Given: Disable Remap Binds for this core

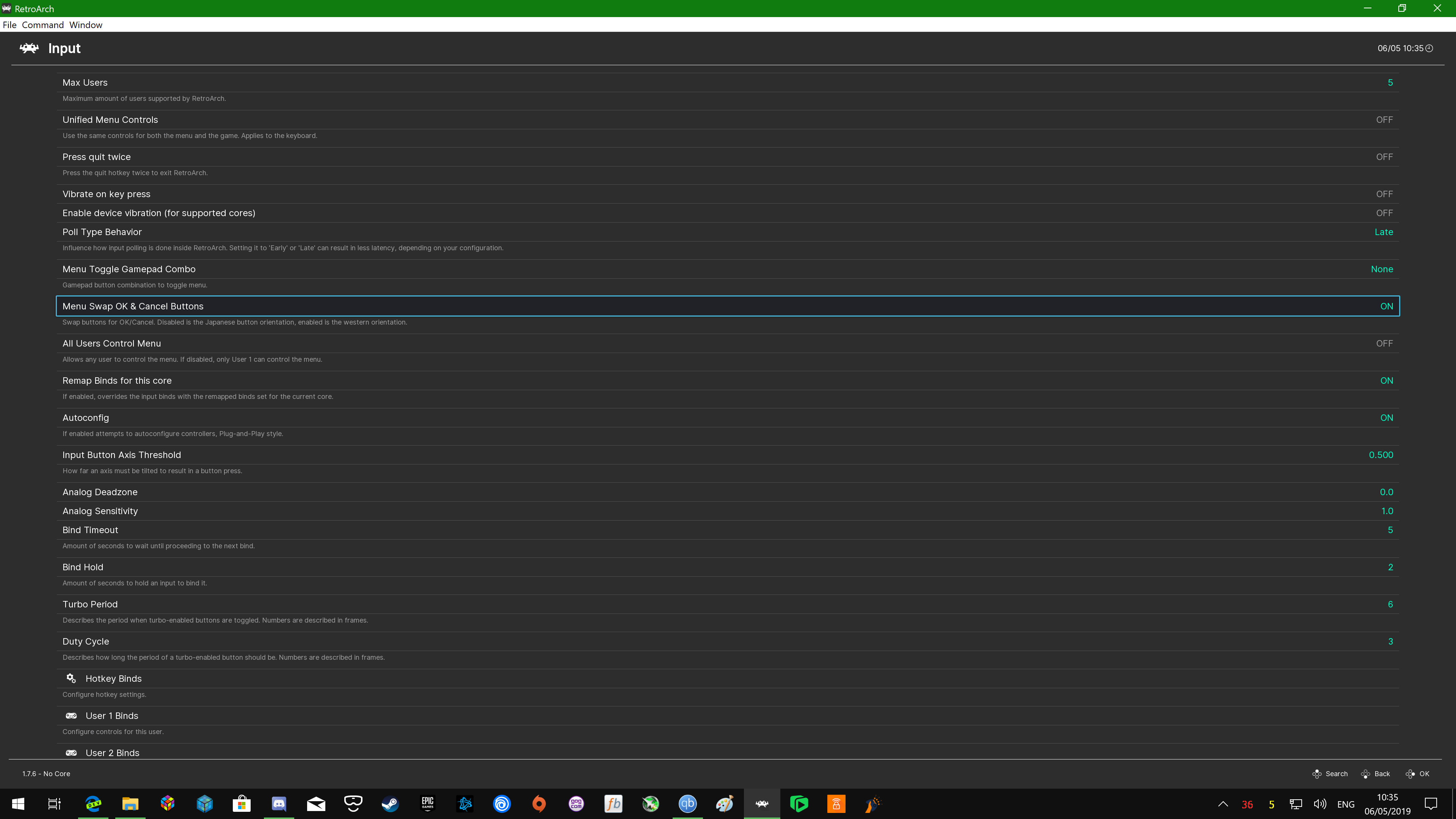Looking at the screenshot, I should click(728, 381).
